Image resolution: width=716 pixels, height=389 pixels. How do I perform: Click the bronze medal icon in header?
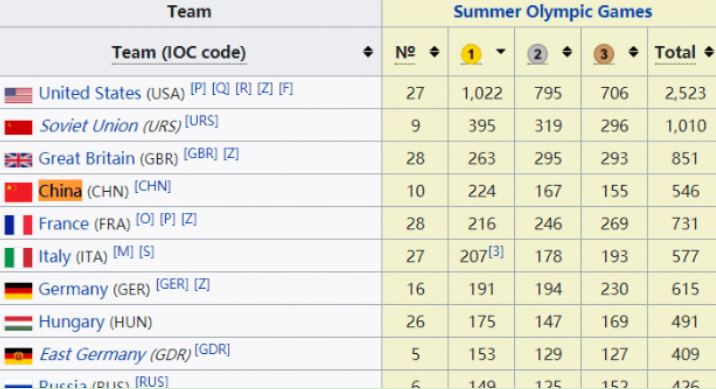[604, 54]
